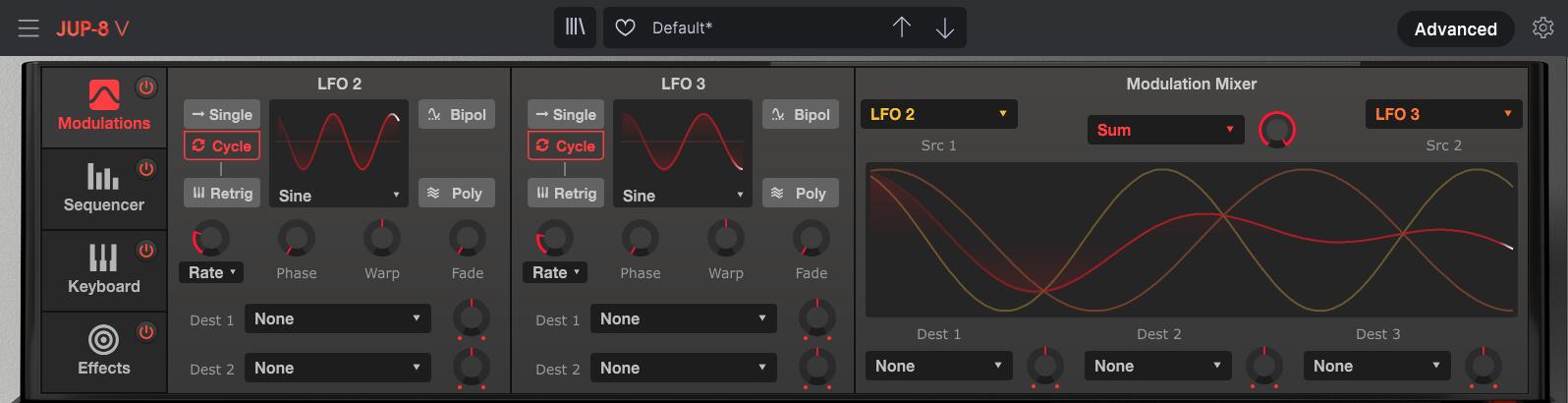
Task: Click LFO 3 Fade knob
Action: tap(811, 238)
